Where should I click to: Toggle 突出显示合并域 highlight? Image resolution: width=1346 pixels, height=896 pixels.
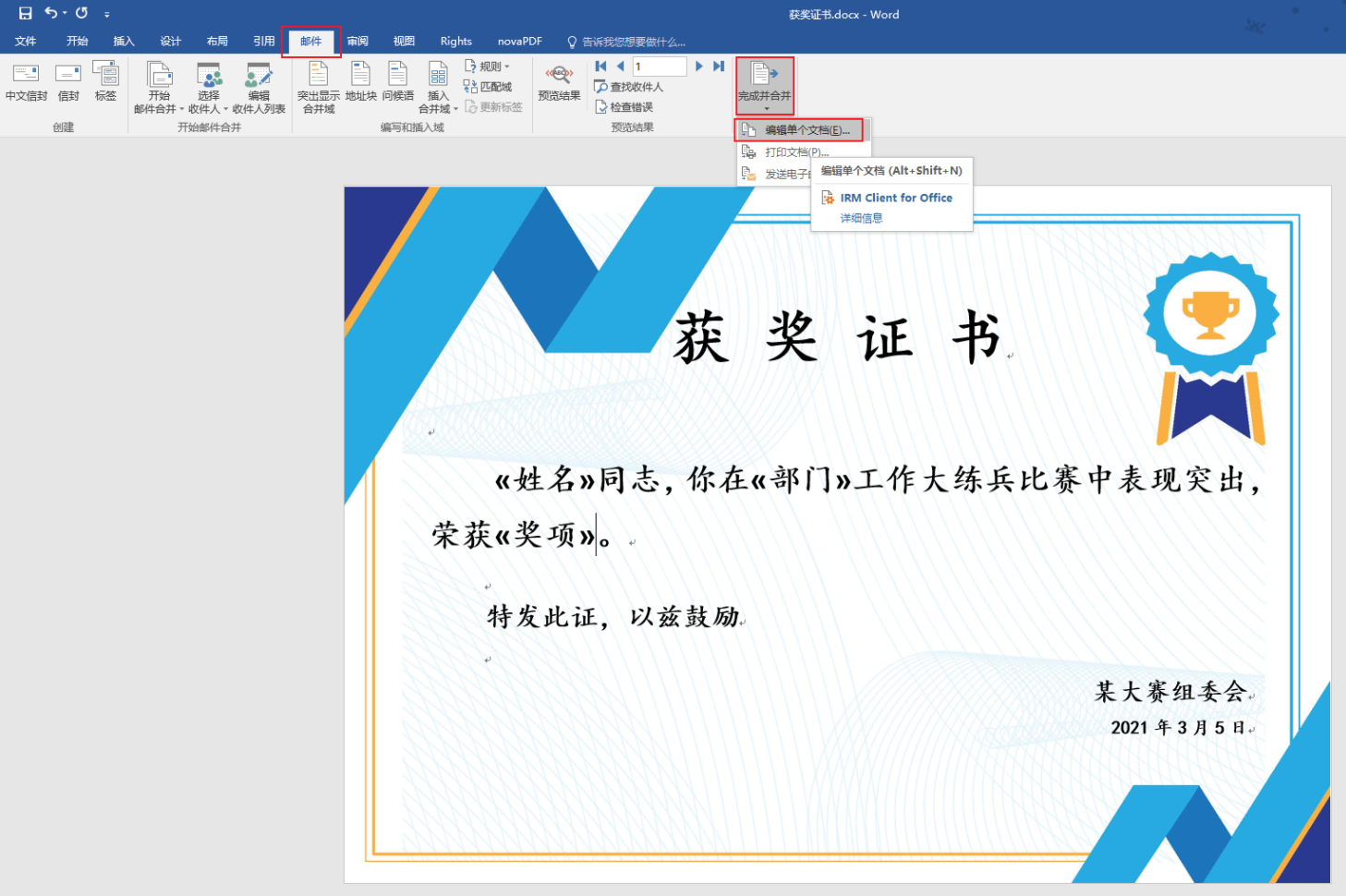pos(319,88)
